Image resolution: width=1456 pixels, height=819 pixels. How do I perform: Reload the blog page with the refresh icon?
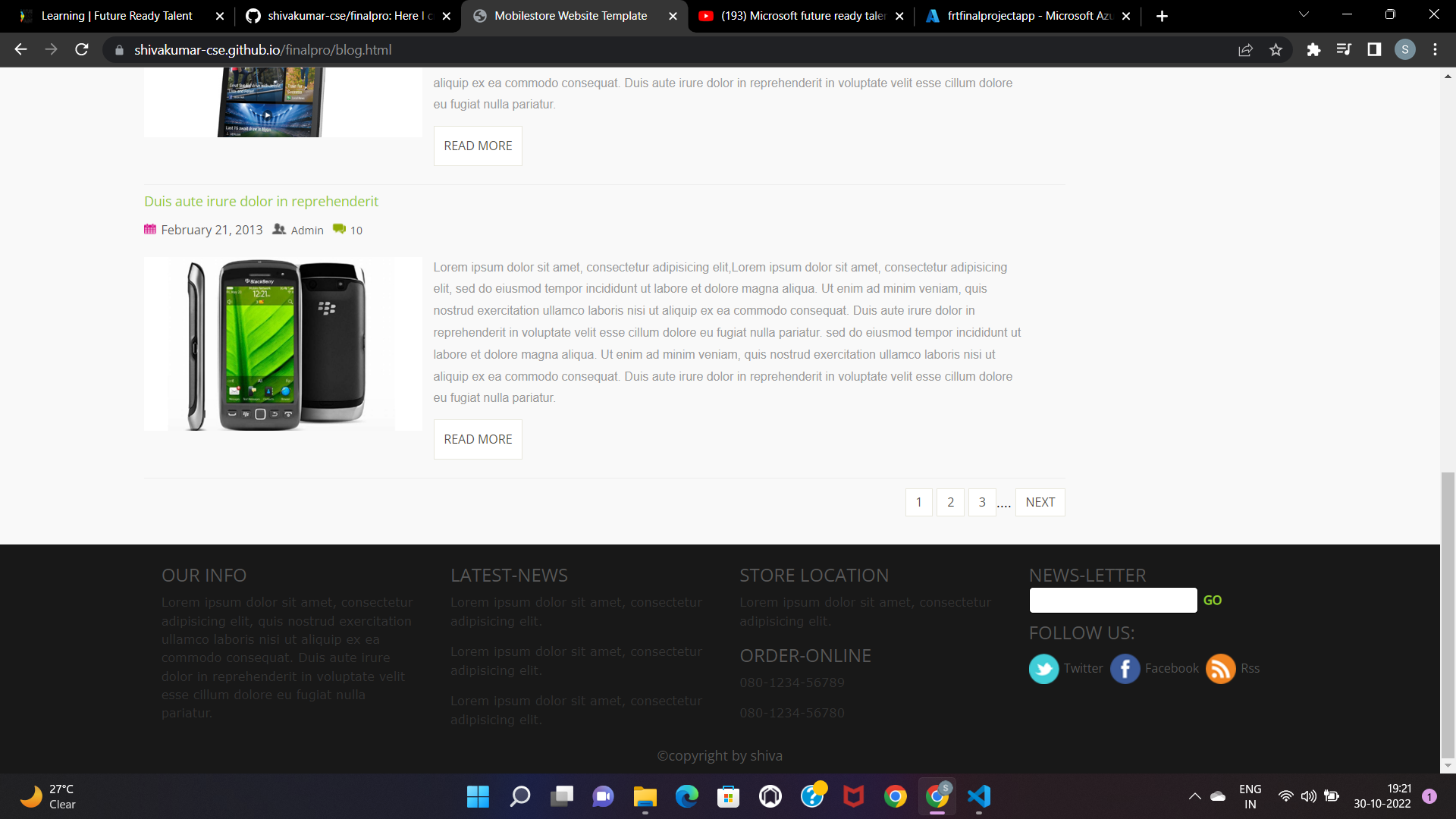(81, 49)
